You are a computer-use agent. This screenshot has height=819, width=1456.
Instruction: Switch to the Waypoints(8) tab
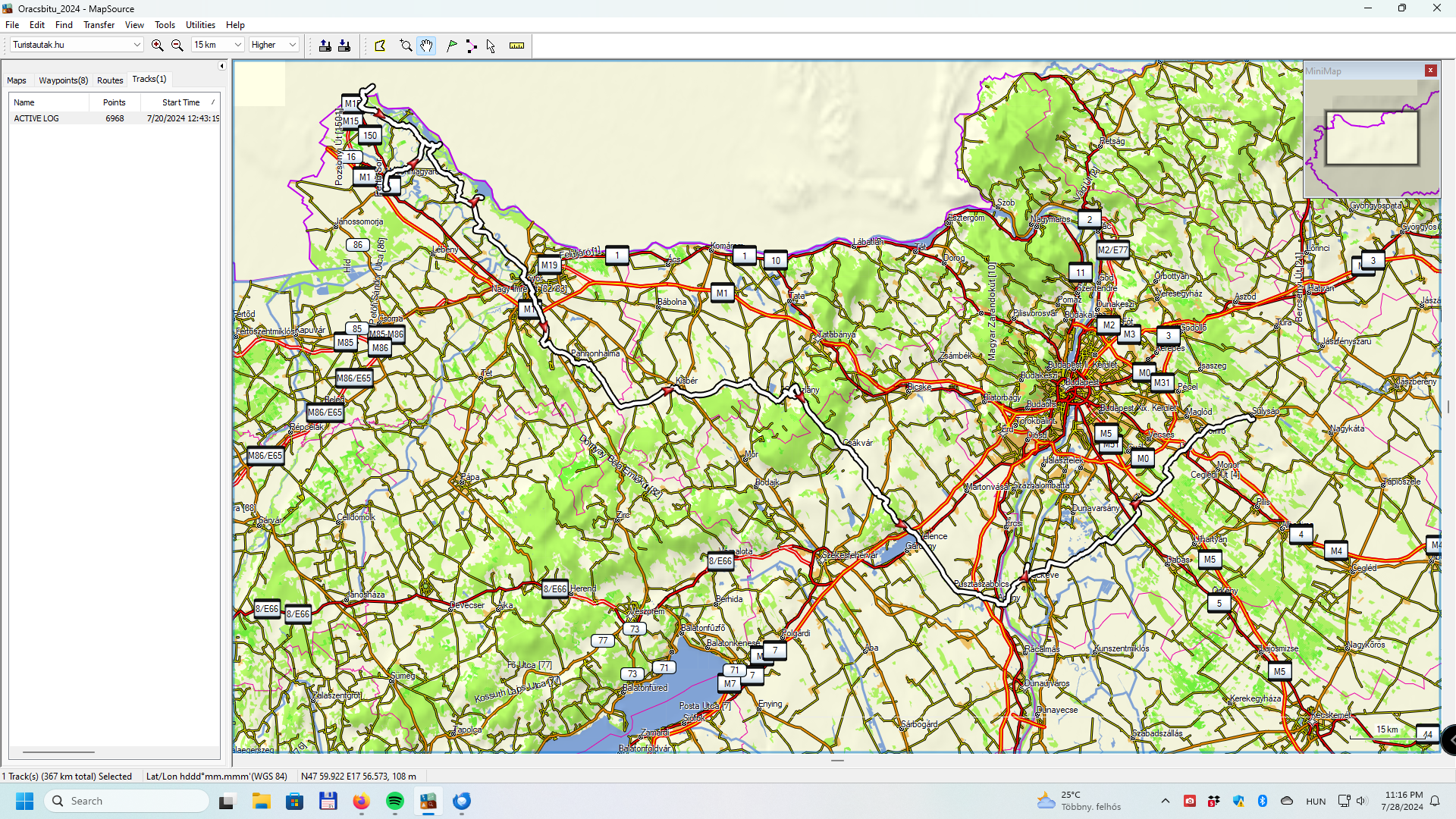63,80
